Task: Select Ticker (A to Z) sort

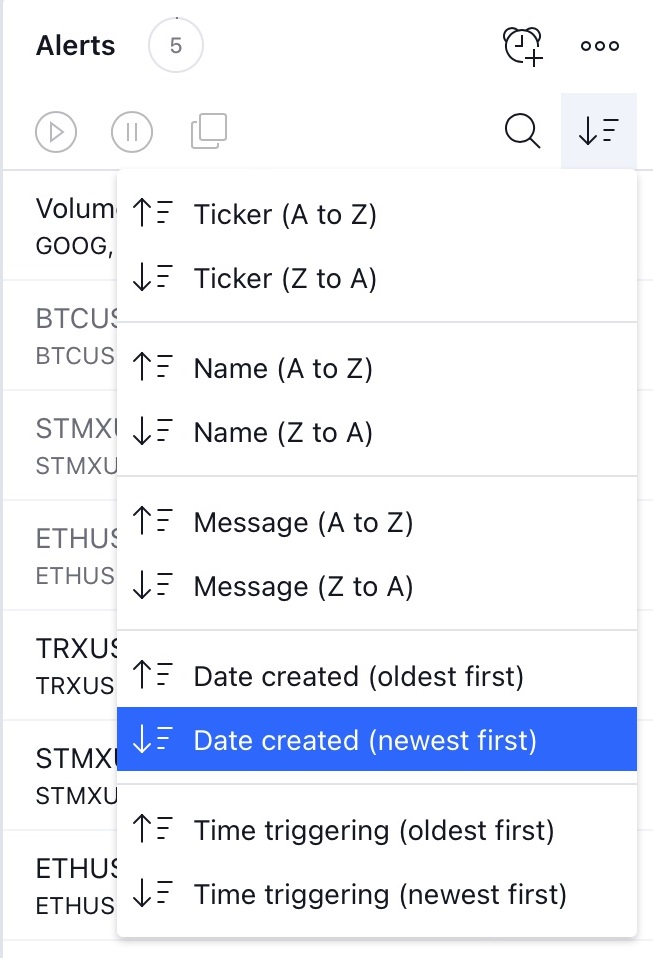Action: [x=377, y=214]
